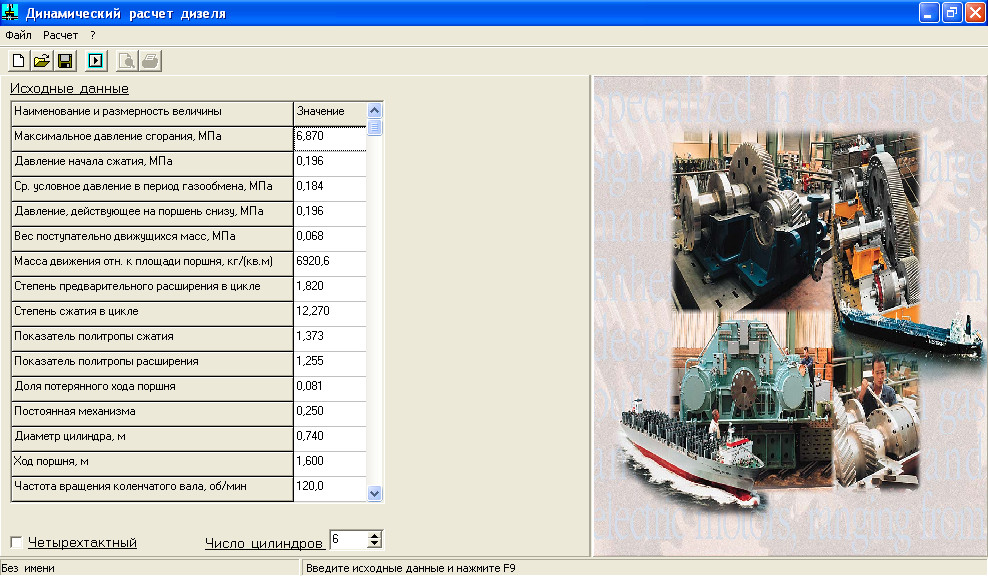Select the Диаметр цилиндра value cell

330,437
